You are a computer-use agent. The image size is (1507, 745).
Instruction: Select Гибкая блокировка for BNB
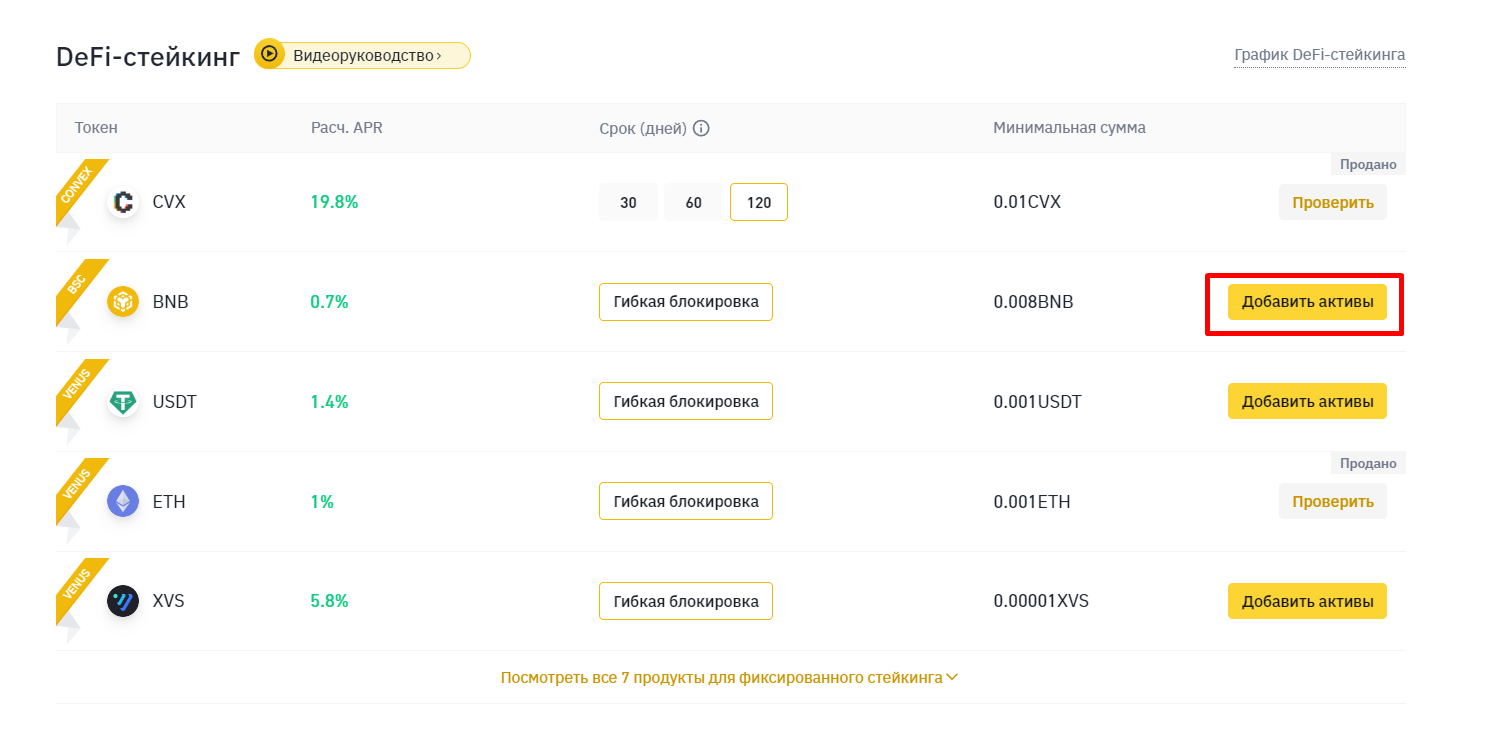click(686, 301)
